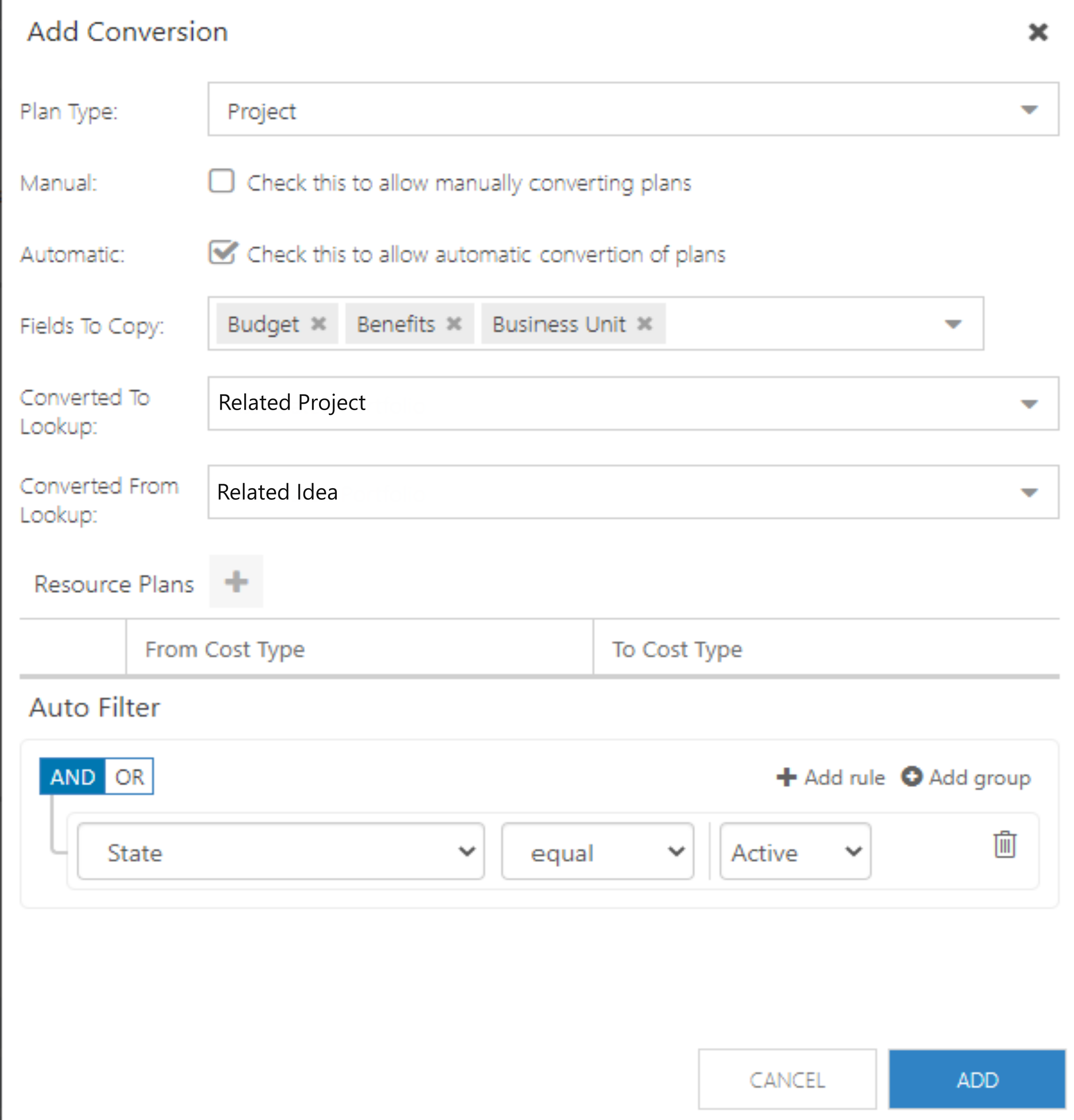The width and height of the screenshot is (1074, 1120).
Task: Disable automatic conversion of plans
Action: pos(223,253)
